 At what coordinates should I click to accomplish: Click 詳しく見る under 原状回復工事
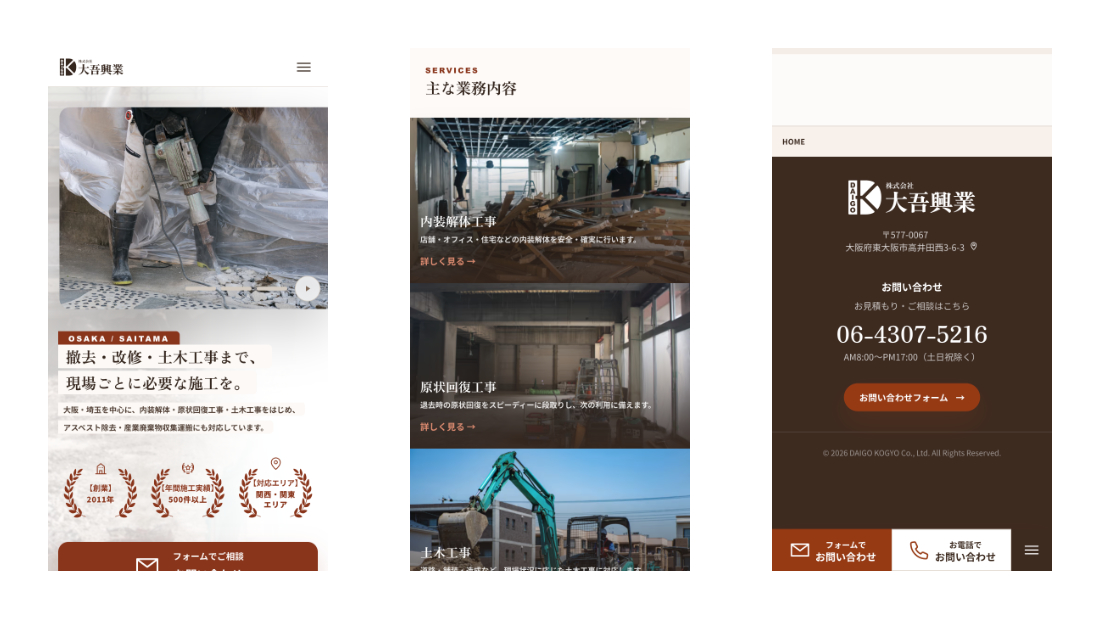click(x=448, y=427)
